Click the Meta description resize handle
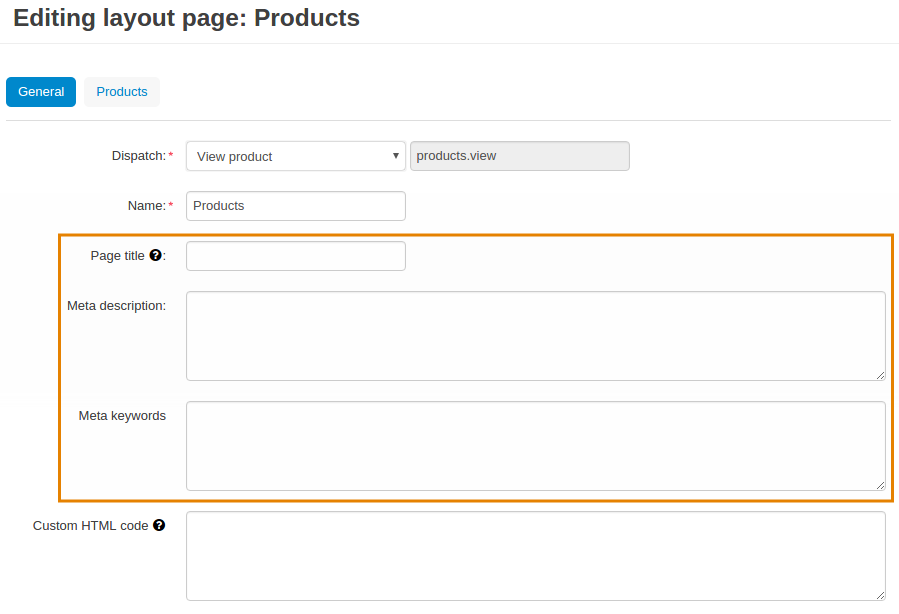The height and width of the screenshot is (614, 899). pos(880,376)
